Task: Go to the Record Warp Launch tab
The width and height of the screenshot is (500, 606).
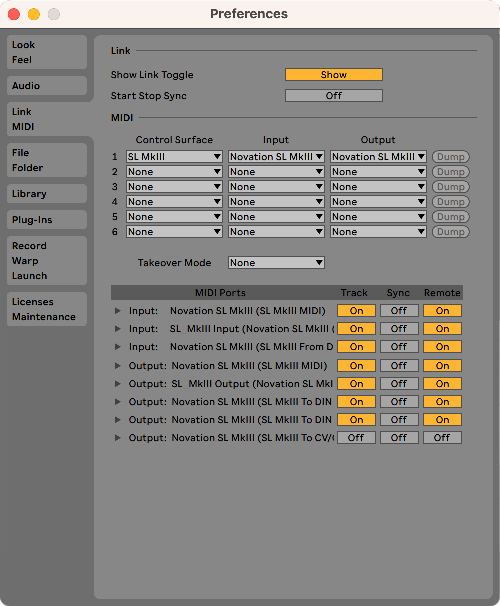Action: pos(47,260)
